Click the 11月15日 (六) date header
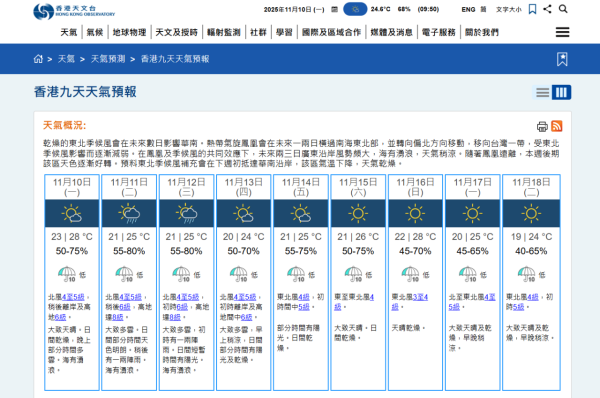 pyautogui.click(x=358, y=187)
